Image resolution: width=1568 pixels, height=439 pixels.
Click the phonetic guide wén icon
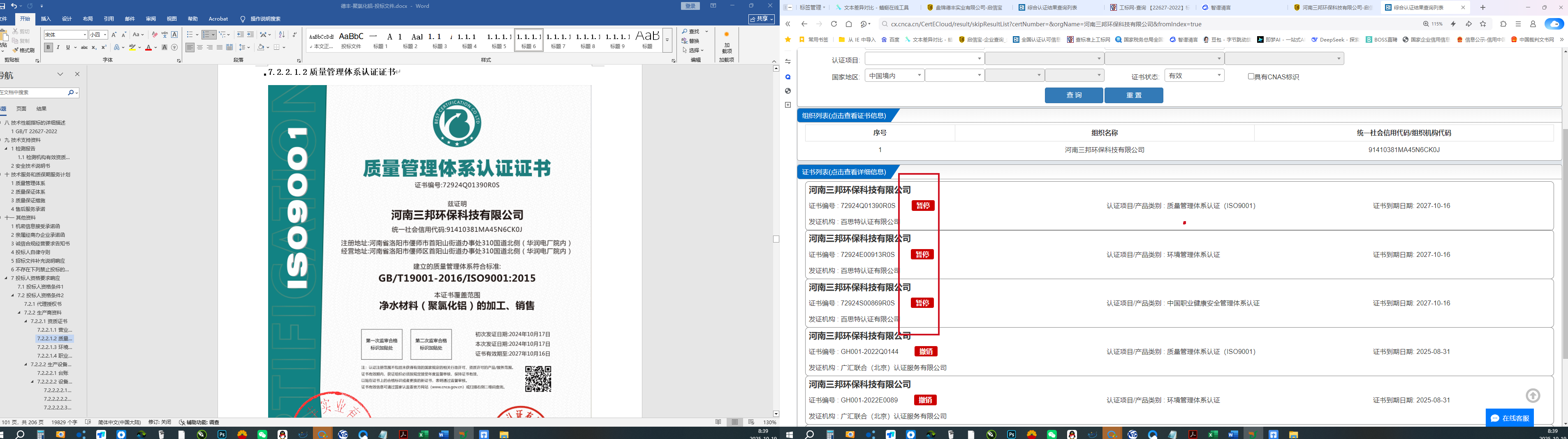(164, 35)
